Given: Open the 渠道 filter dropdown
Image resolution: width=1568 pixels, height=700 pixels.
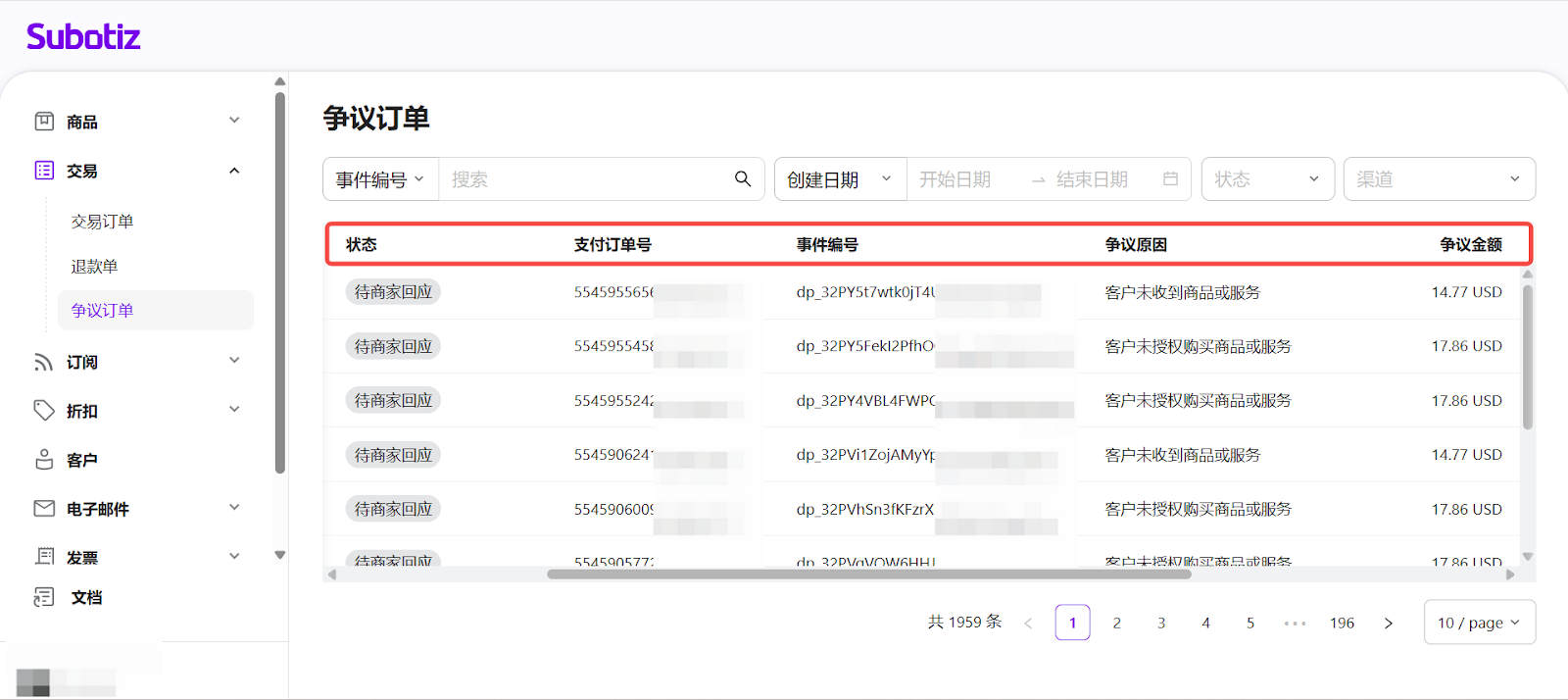Looking at the screenshot, I should pos(1438,179).
